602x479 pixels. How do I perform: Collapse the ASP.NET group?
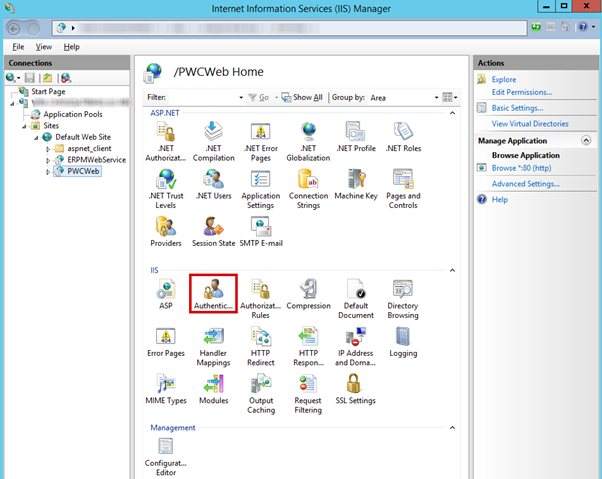click(452, 113)
